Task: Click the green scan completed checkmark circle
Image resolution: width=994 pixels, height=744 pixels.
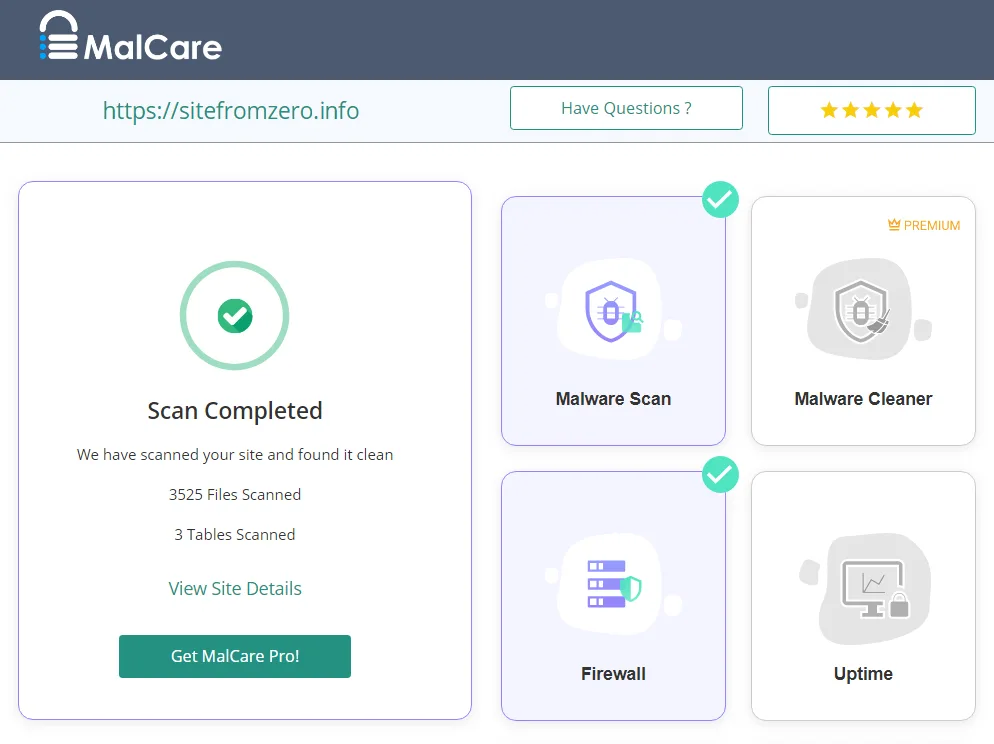Action: point(234,316)
